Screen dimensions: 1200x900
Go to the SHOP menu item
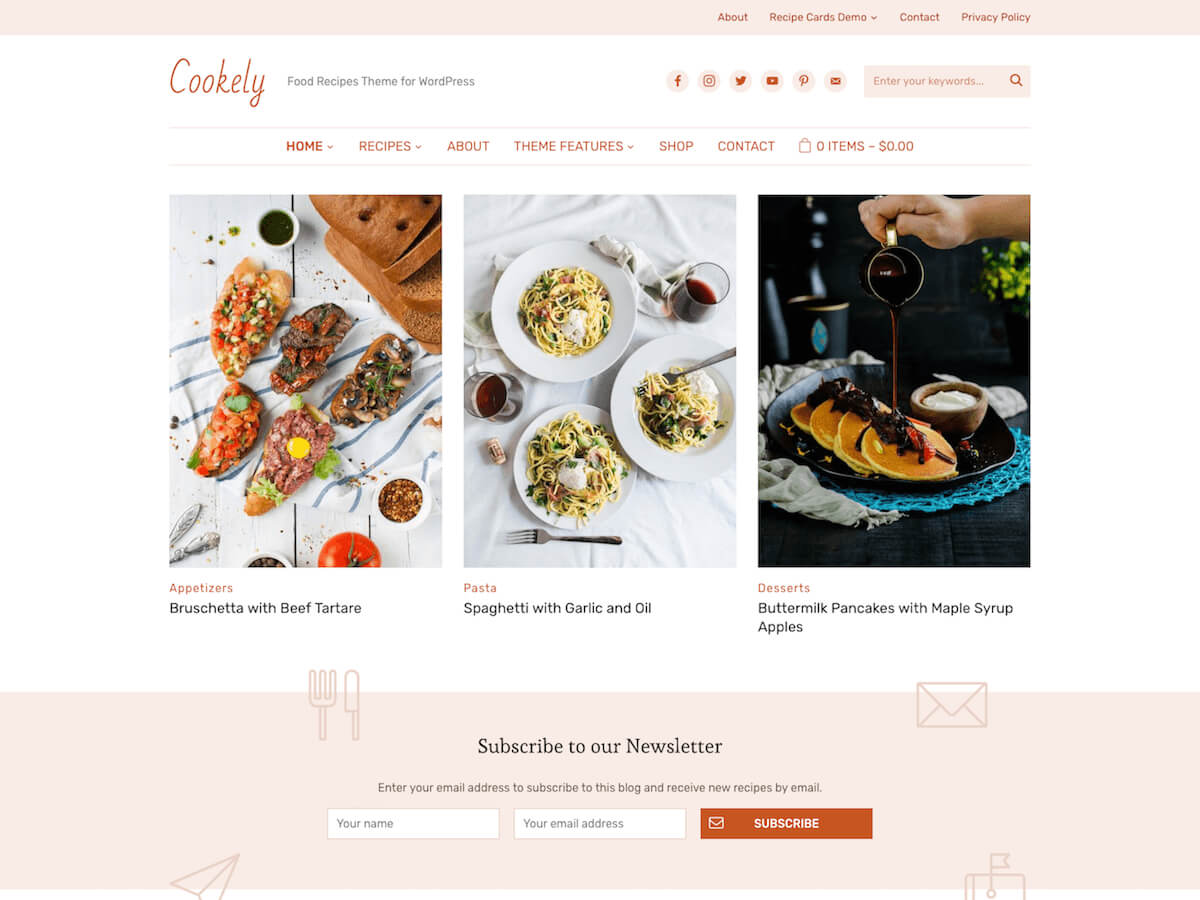676,146
